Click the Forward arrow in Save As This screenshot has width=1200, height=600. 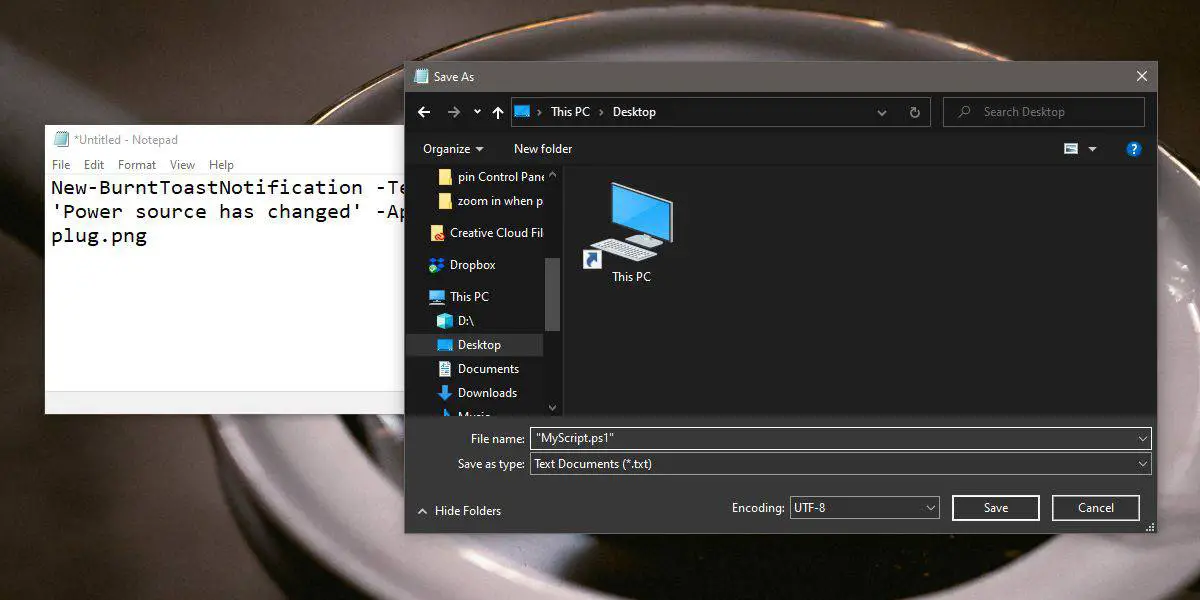(454, 112)
